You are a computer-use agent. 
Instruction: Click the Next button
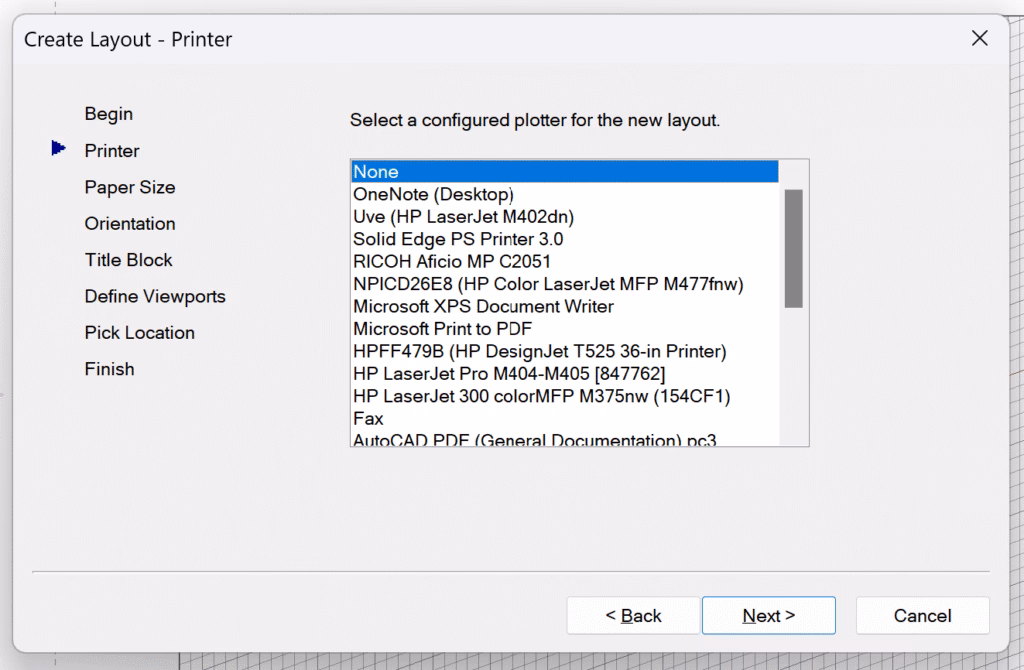pos(769,615)
